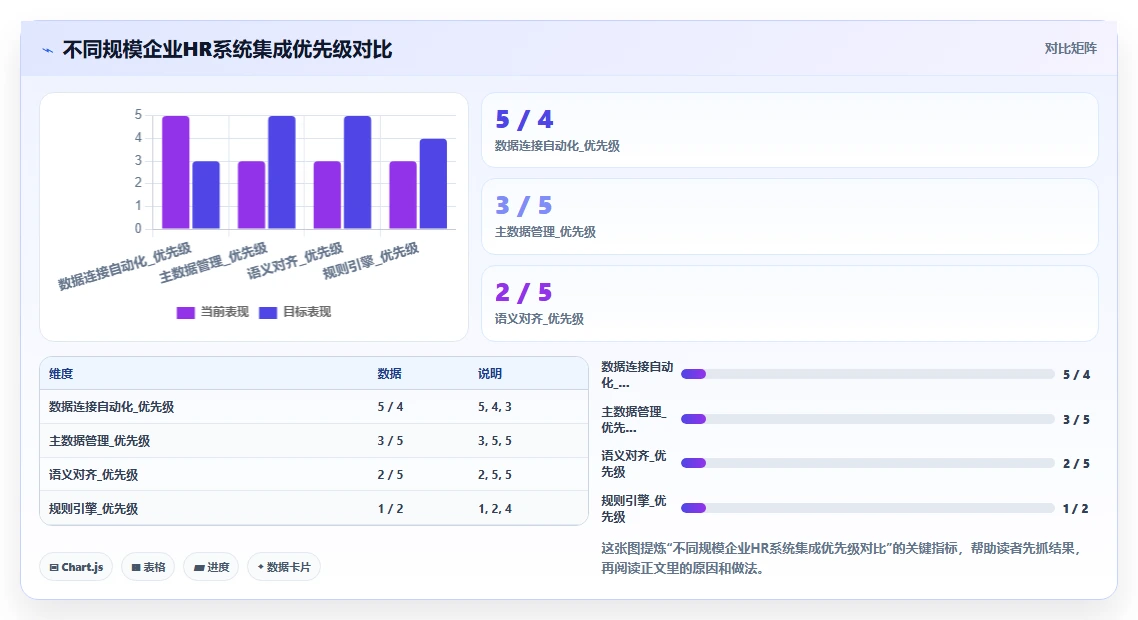1138x620 pixels.
Task: Click the 数据 column header
Action: [389, 374]
